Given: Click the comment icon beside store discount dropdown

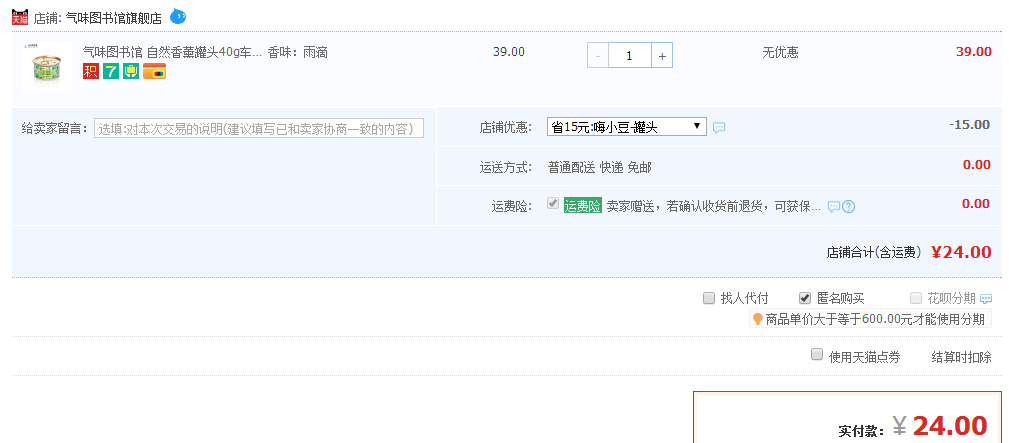Looking at the screenshot, I should pyautogui.click(x=719, y=128).
